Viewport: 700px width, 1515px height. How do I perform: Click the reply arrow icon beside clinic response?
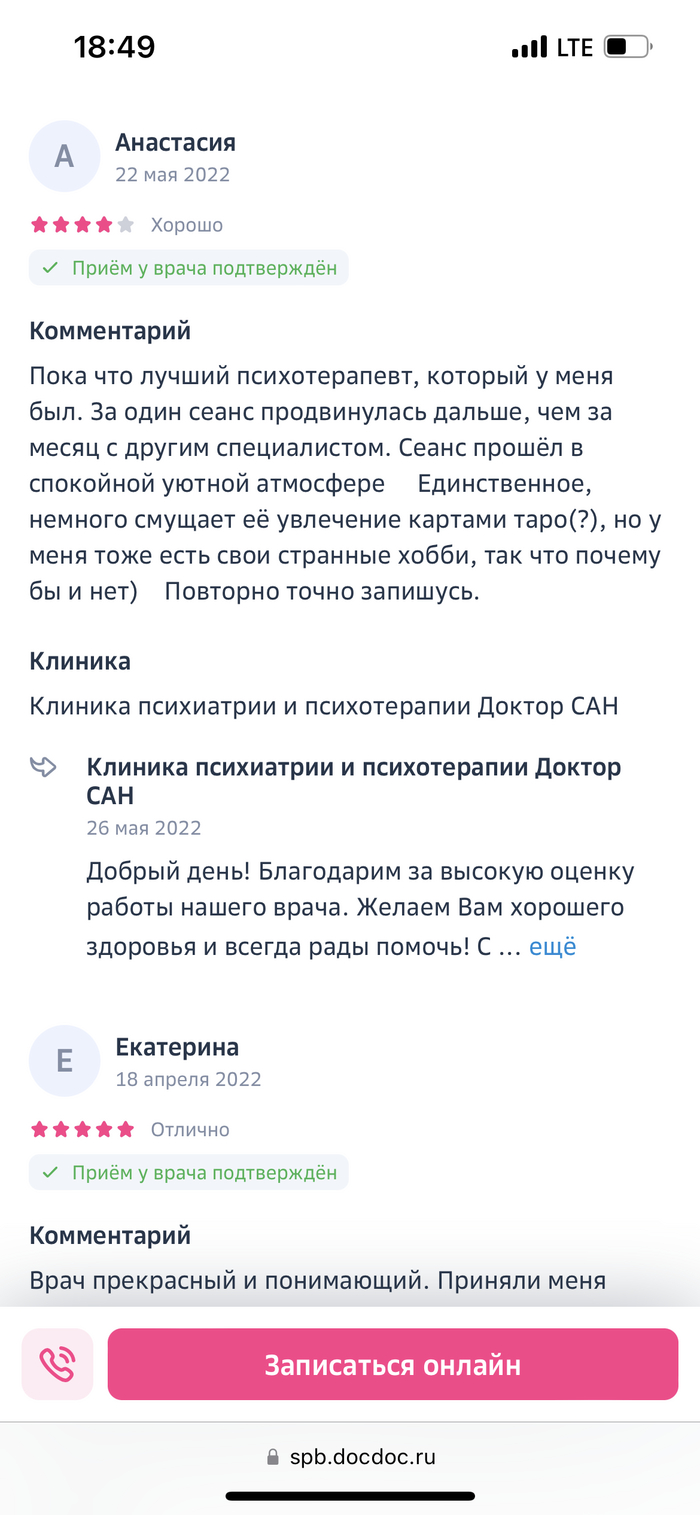pyautogui.click(x=44, y=768)
